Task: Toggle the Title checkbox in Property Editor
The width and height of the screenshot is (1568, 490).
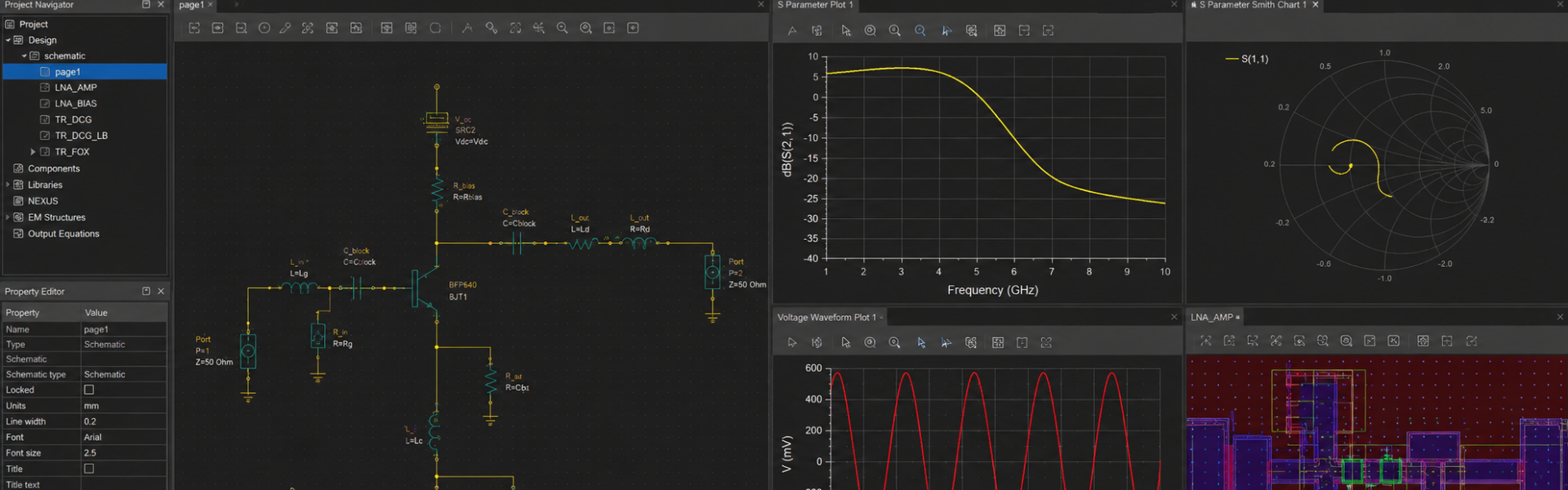Action: [x=89, y=469]
